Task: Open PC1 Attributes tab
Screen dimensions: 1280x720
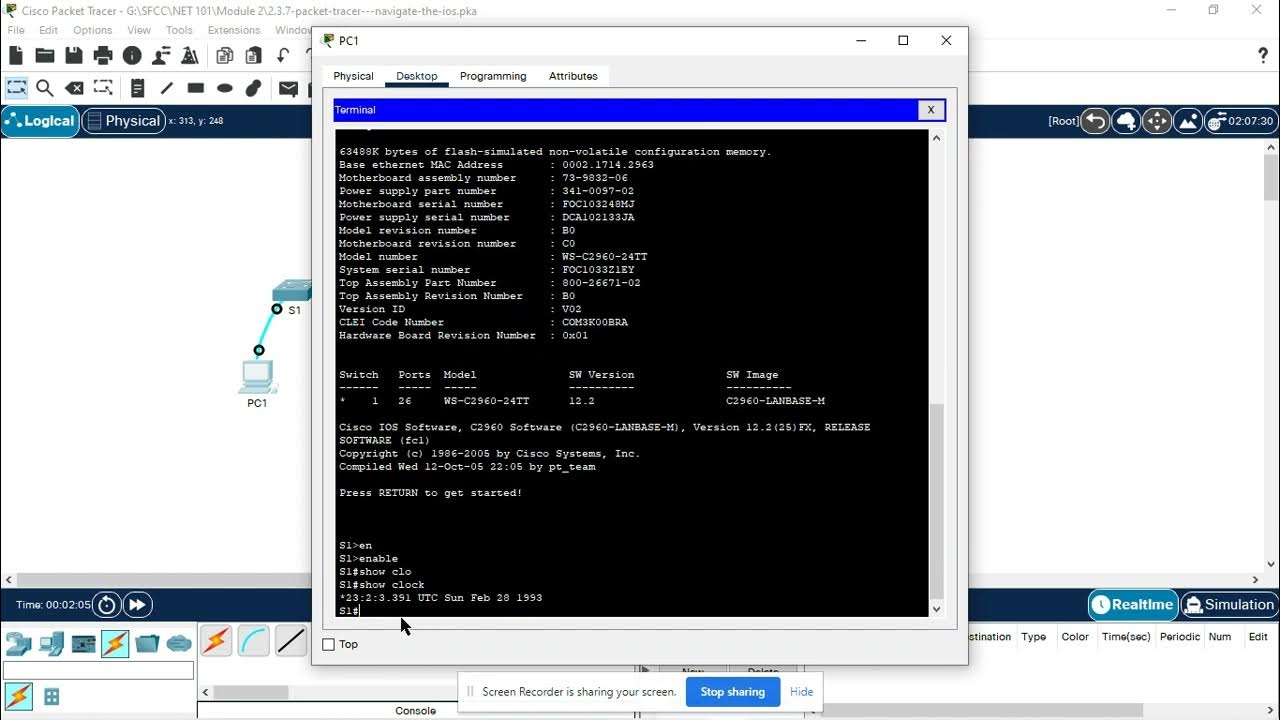Action: pos(573,76)
